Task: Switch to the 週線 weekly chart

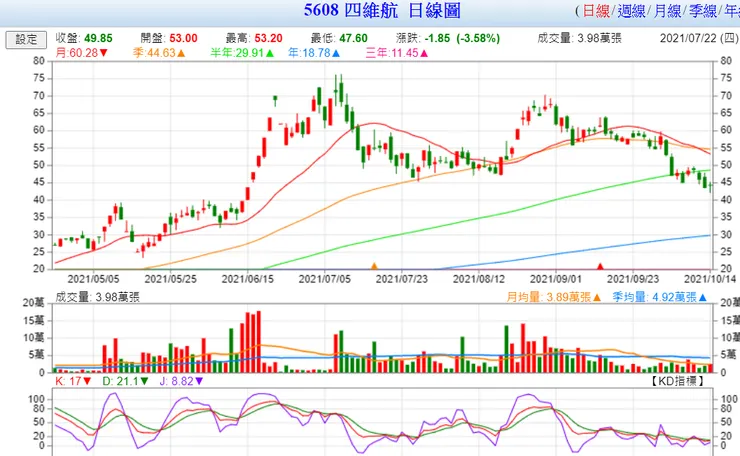Action: (x=631, y=11)
